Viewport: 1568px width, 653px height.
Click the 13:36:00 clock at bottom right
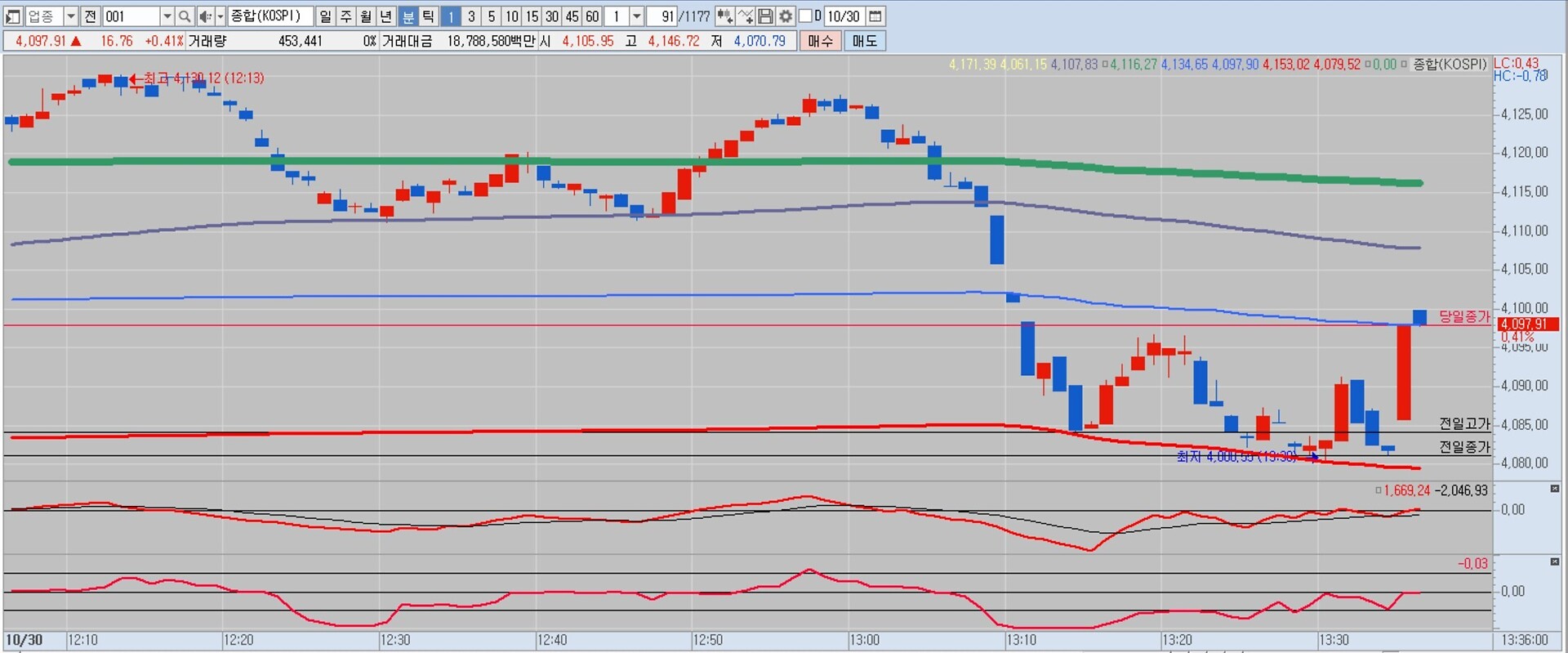tap(1524, 640)
